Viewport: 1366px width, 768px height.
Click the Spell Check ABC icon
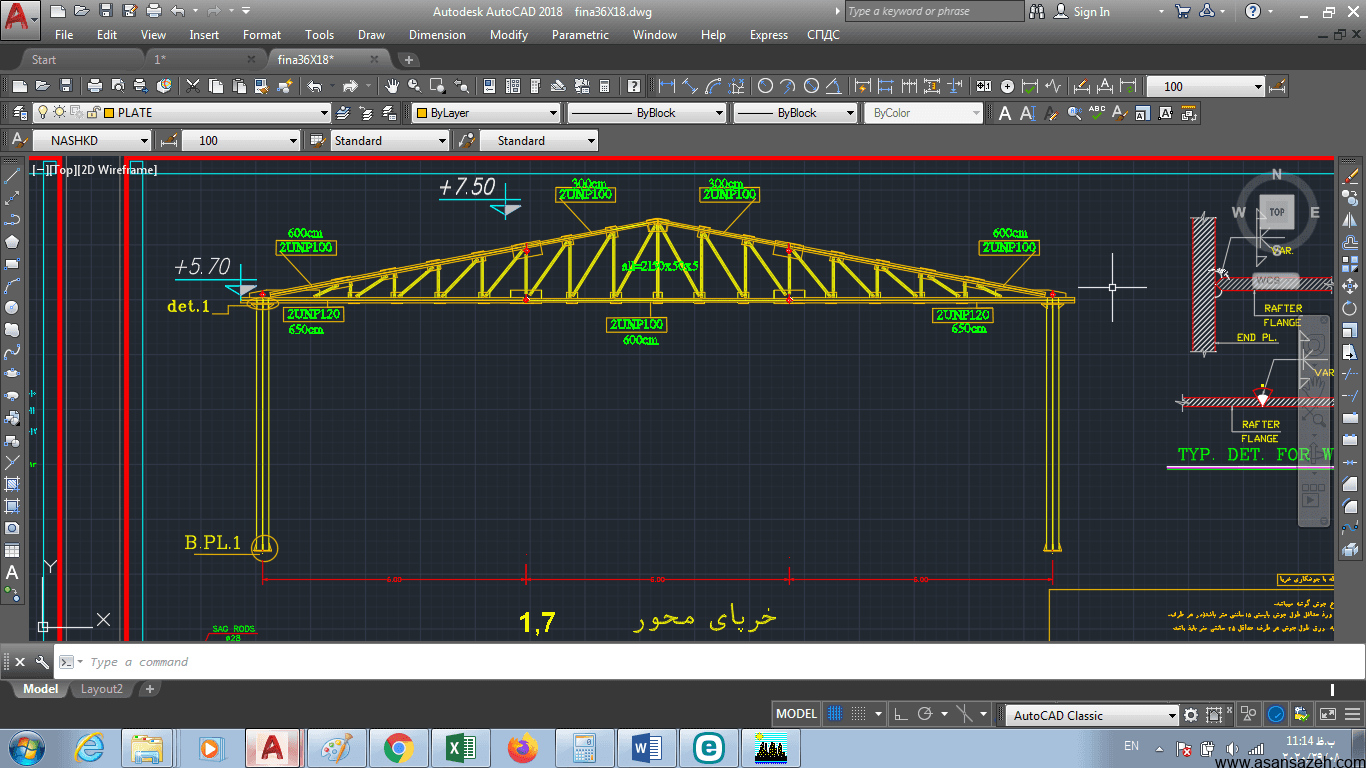pyautogui.click(x=1098, y=113)
